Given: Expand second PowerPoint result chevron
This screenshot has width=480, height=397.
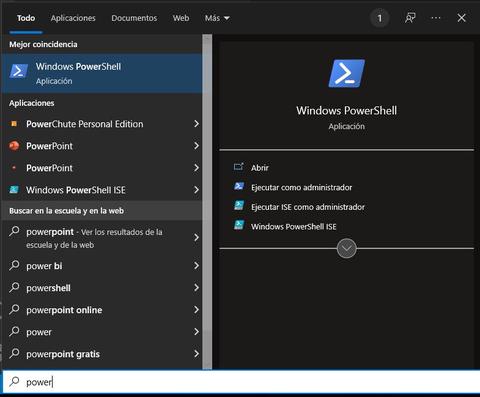Looking at the screenshot, I should [x=196, y=168].
